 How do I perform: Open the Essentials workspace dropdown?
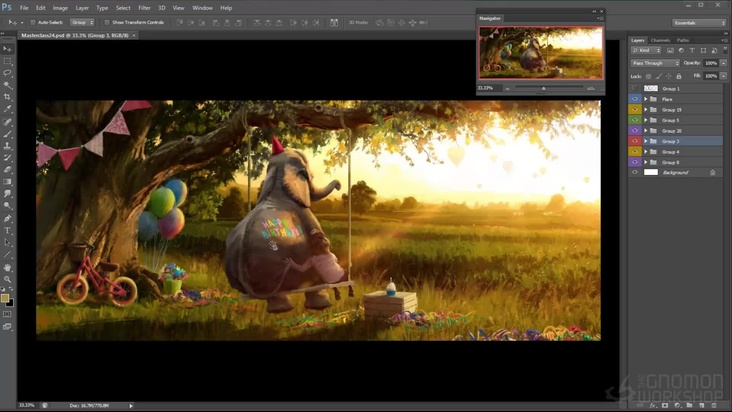pyautogui.click(x=698, y=22)
